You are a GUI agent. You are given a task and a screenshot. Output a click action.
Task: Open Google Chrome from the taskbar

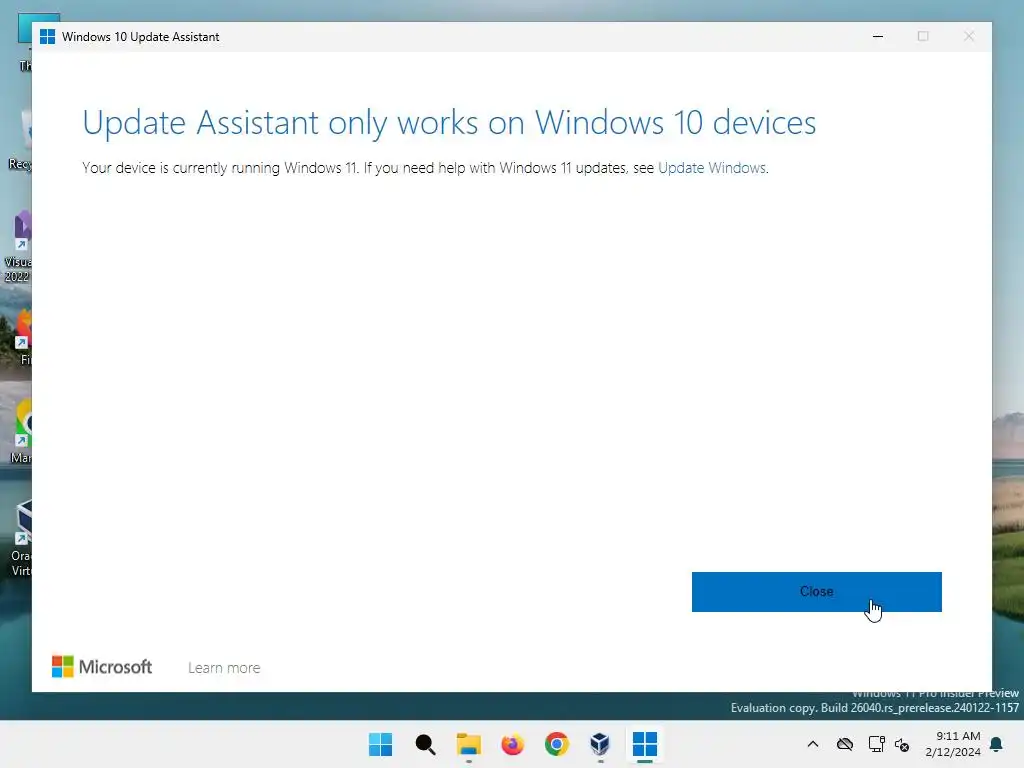556,744
